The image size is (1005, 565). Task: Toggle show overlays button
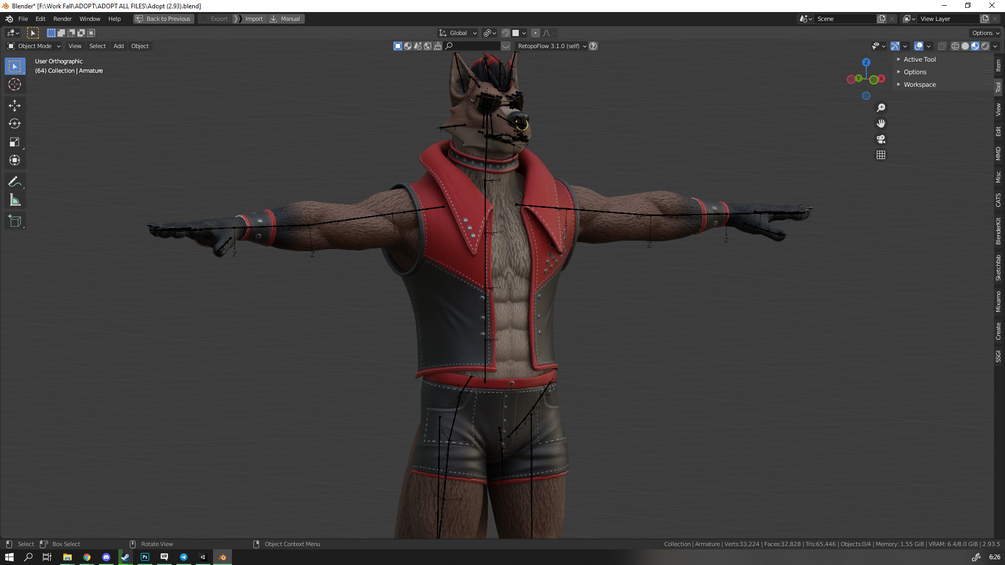(918, 46)
